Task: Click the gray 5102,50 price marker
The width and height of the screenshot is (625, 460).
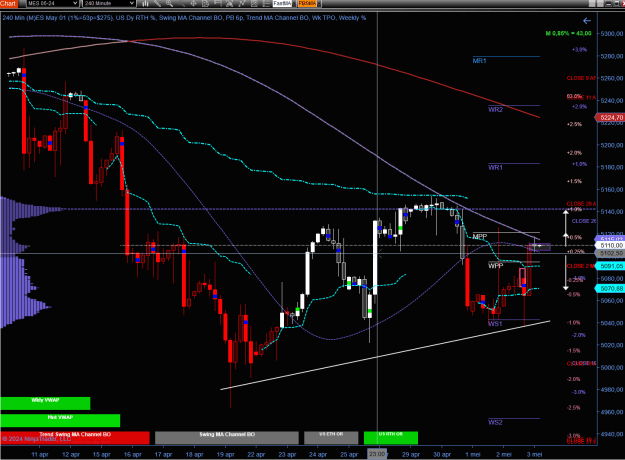Action: tap(610, 253)
